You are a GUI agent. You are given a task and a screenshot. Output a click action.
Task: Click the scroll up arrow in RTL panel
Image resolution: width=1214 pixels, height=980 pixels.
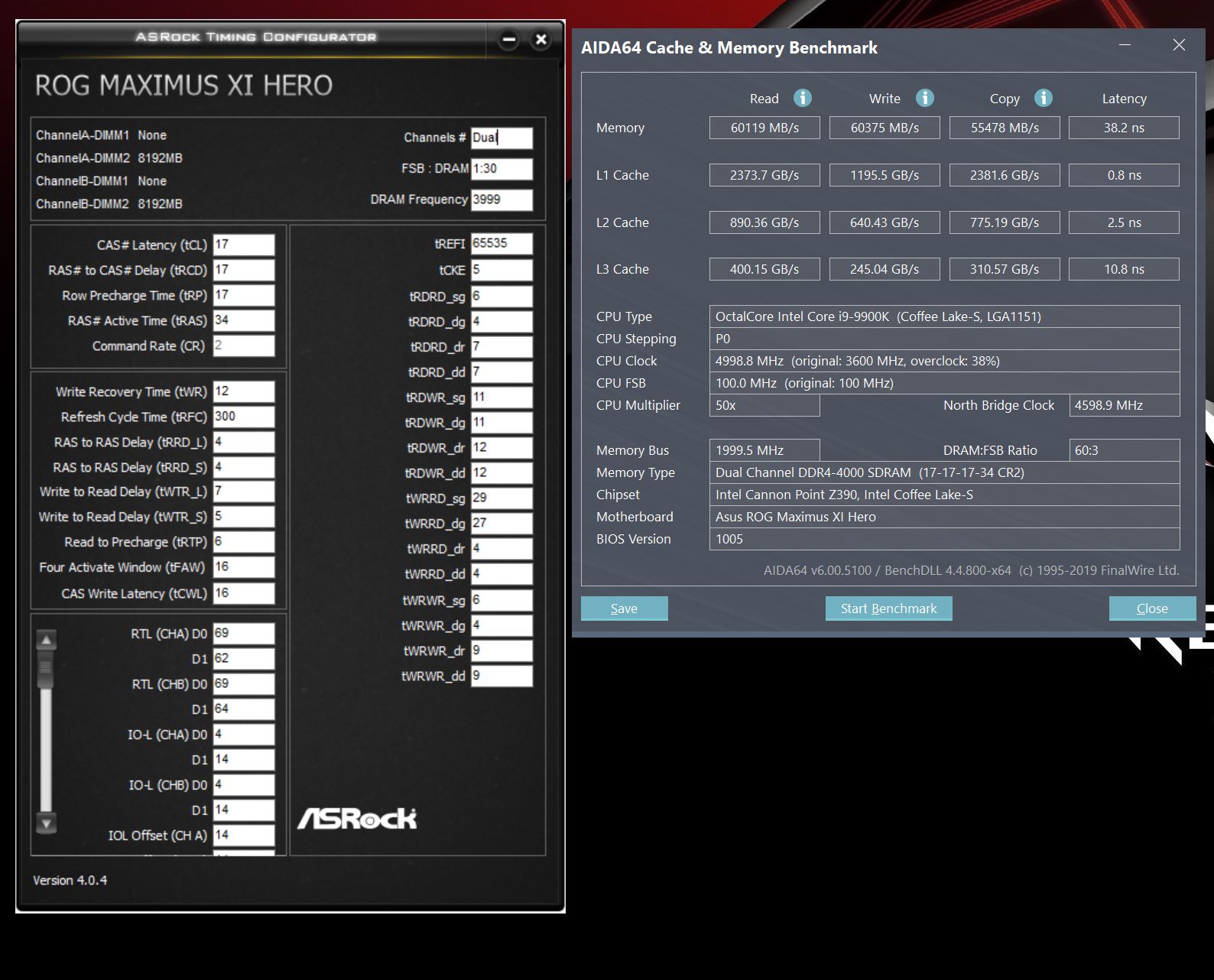pos(46,640)
